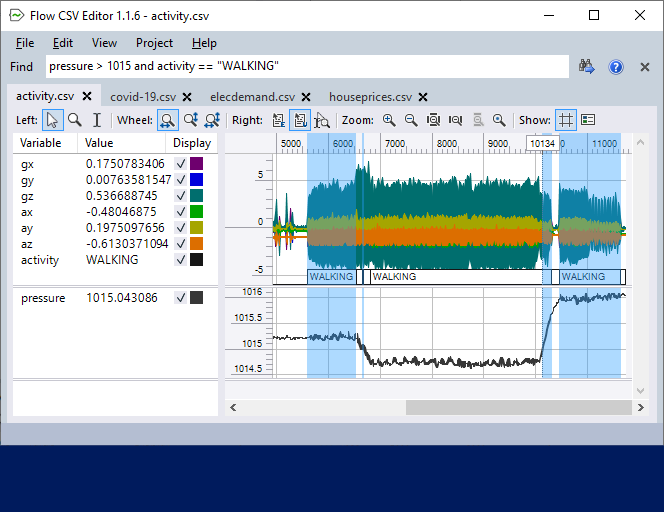Run the Find search with binoculars icon
664x512 pixels.
[587, 66]
